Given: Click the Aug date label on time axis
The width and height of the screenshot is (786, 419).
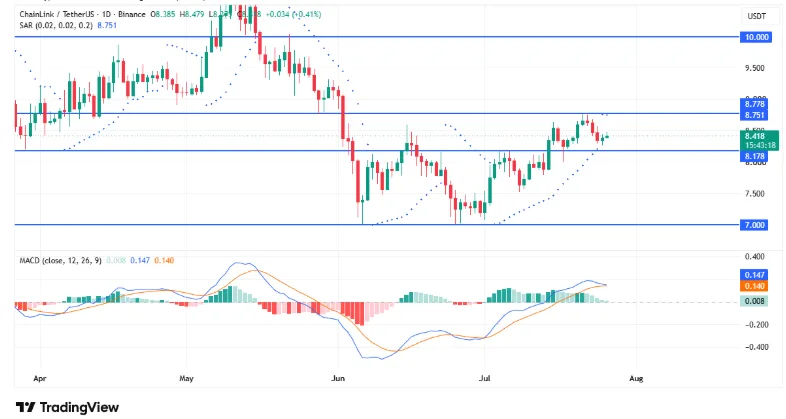Looking at the screenshot, I should tap(636, 378).
